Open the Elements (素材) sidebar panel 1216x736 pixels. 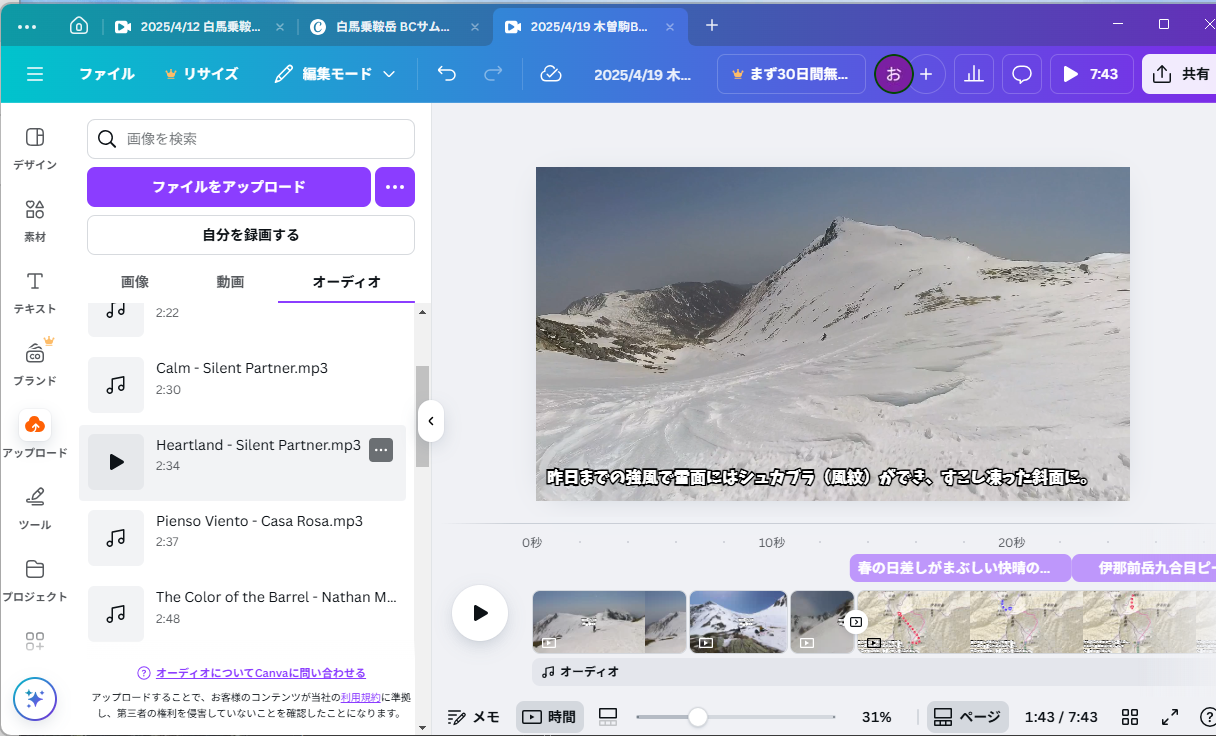tap(35, 221)
